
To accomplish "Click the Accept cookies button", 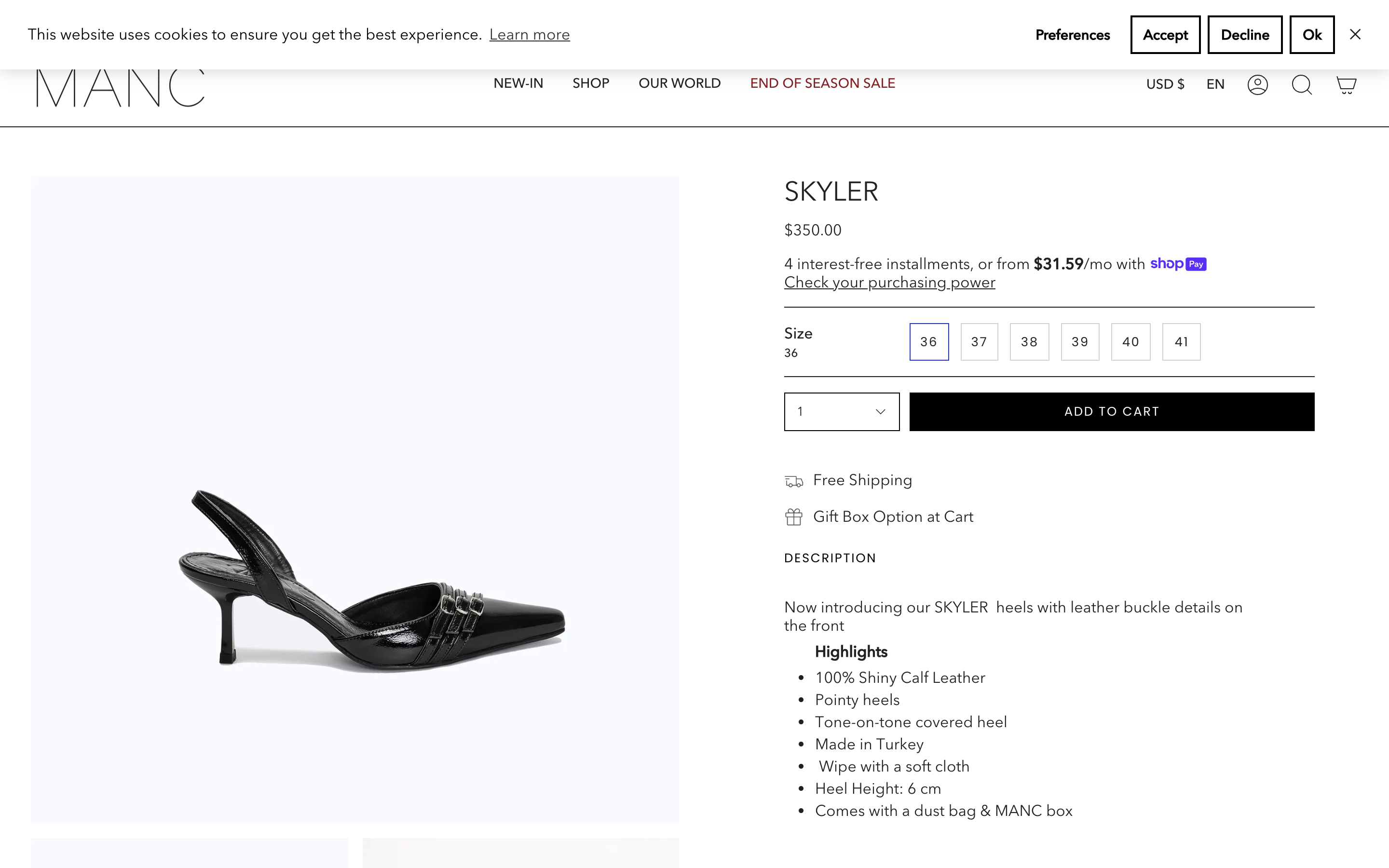I will pos(1165,35).
